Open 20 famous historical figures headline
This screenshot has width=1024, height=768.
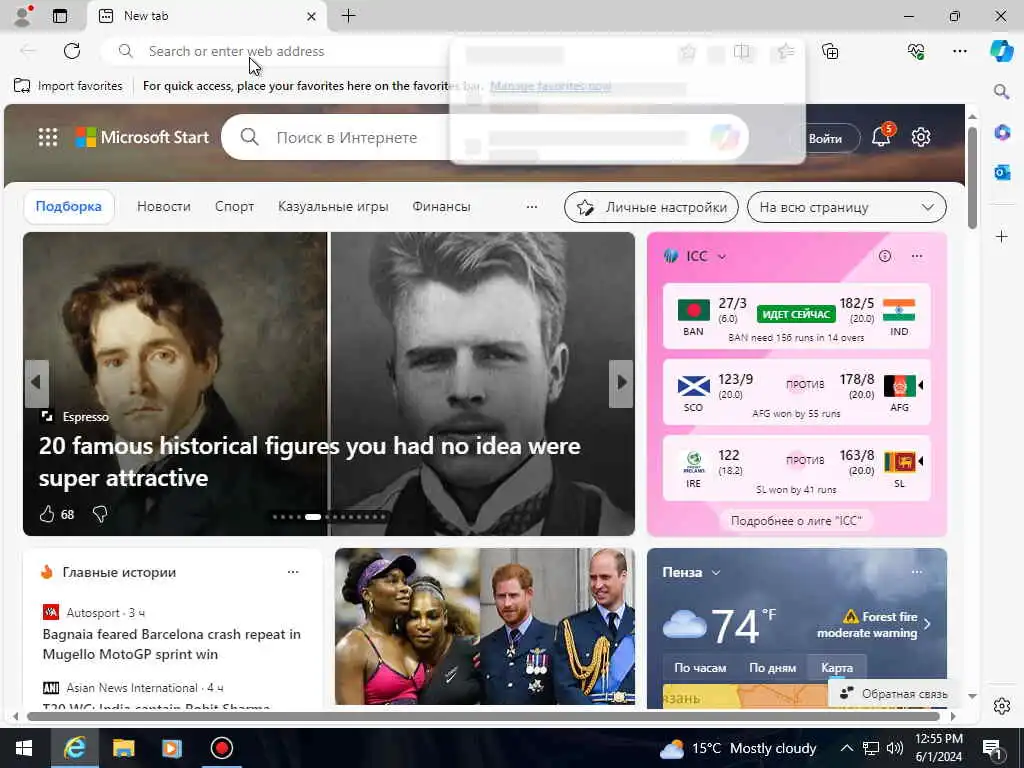click(310, 462)
